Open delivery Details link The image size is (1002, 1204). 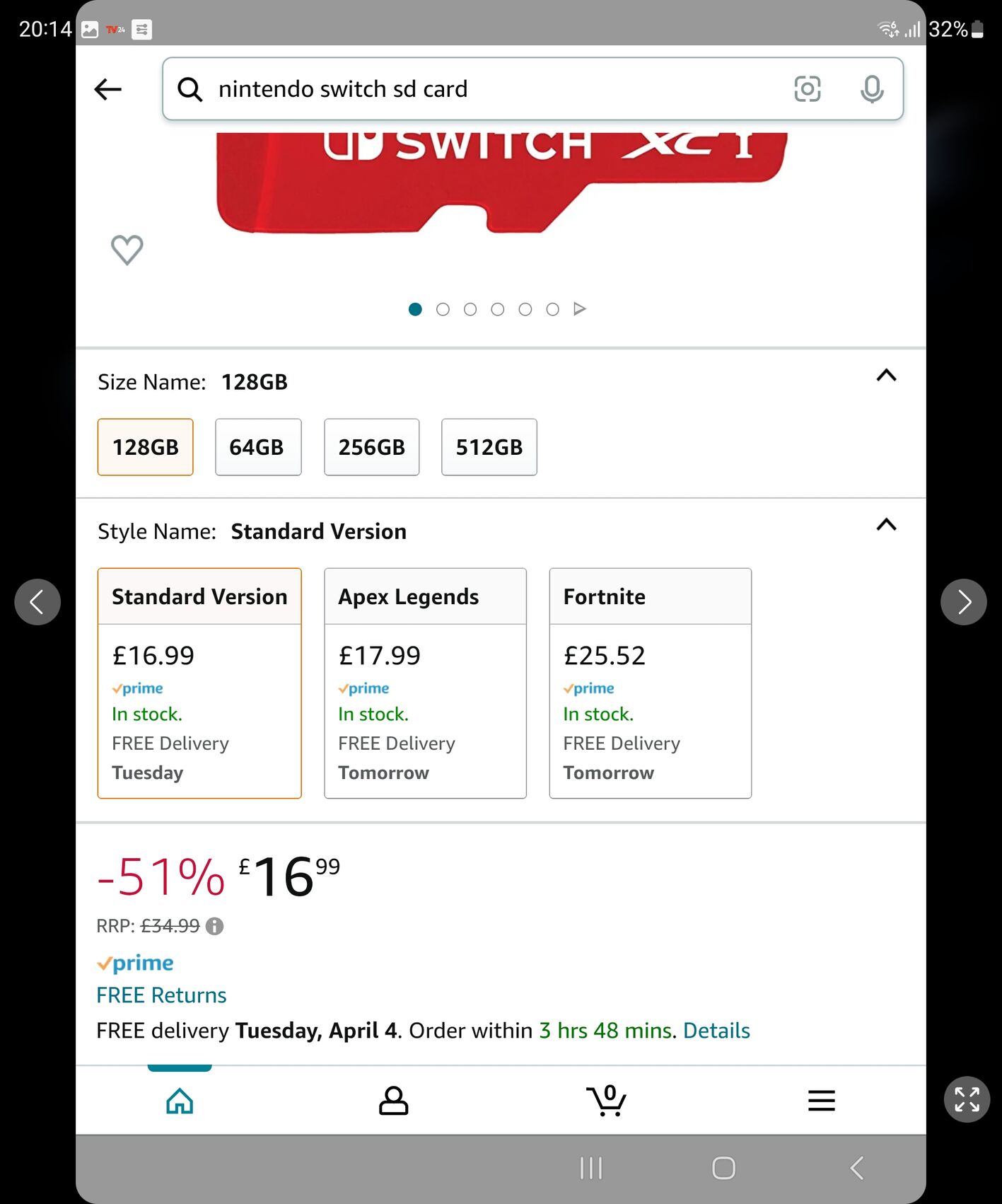tap(716, 1031)
